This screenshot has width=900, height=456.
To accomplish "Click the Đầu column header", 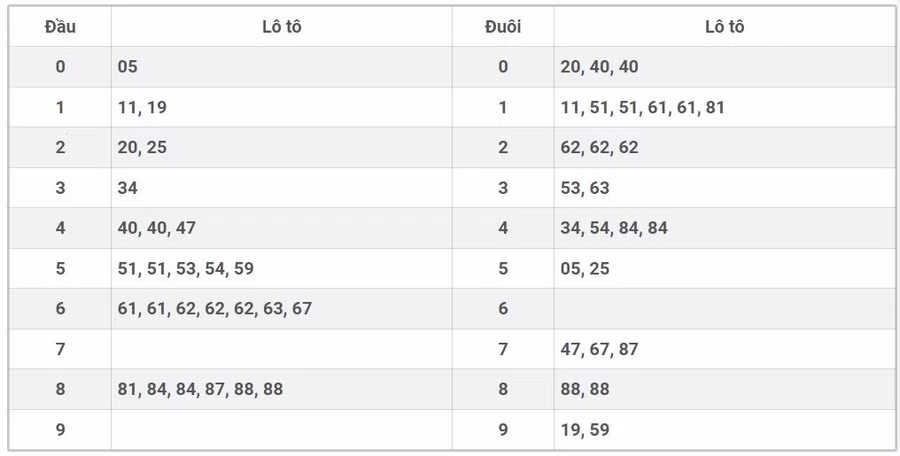I will point(60,27).
